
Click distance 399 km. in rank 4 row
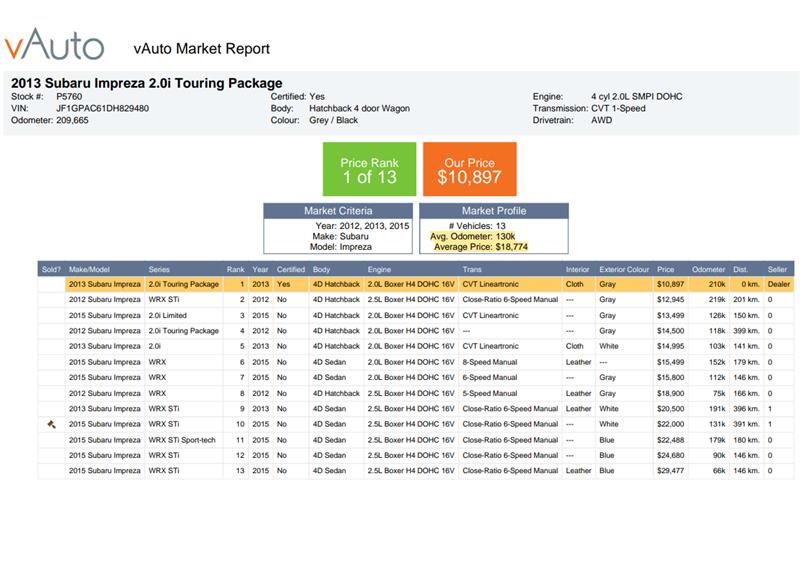(746, 331)
